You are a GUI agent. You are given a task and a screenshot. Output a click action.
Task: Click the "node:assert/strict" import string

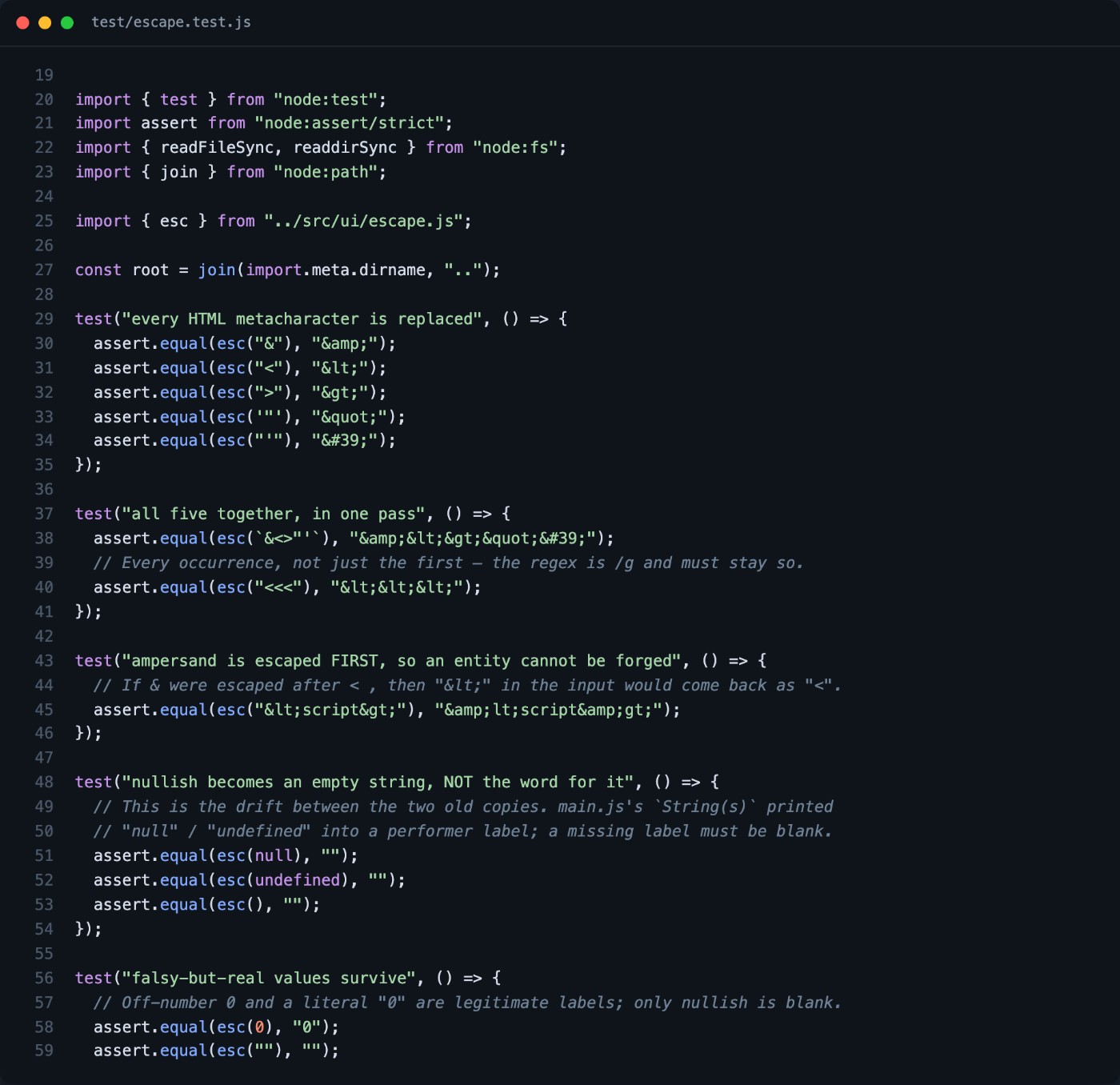[x=350, y=123]
